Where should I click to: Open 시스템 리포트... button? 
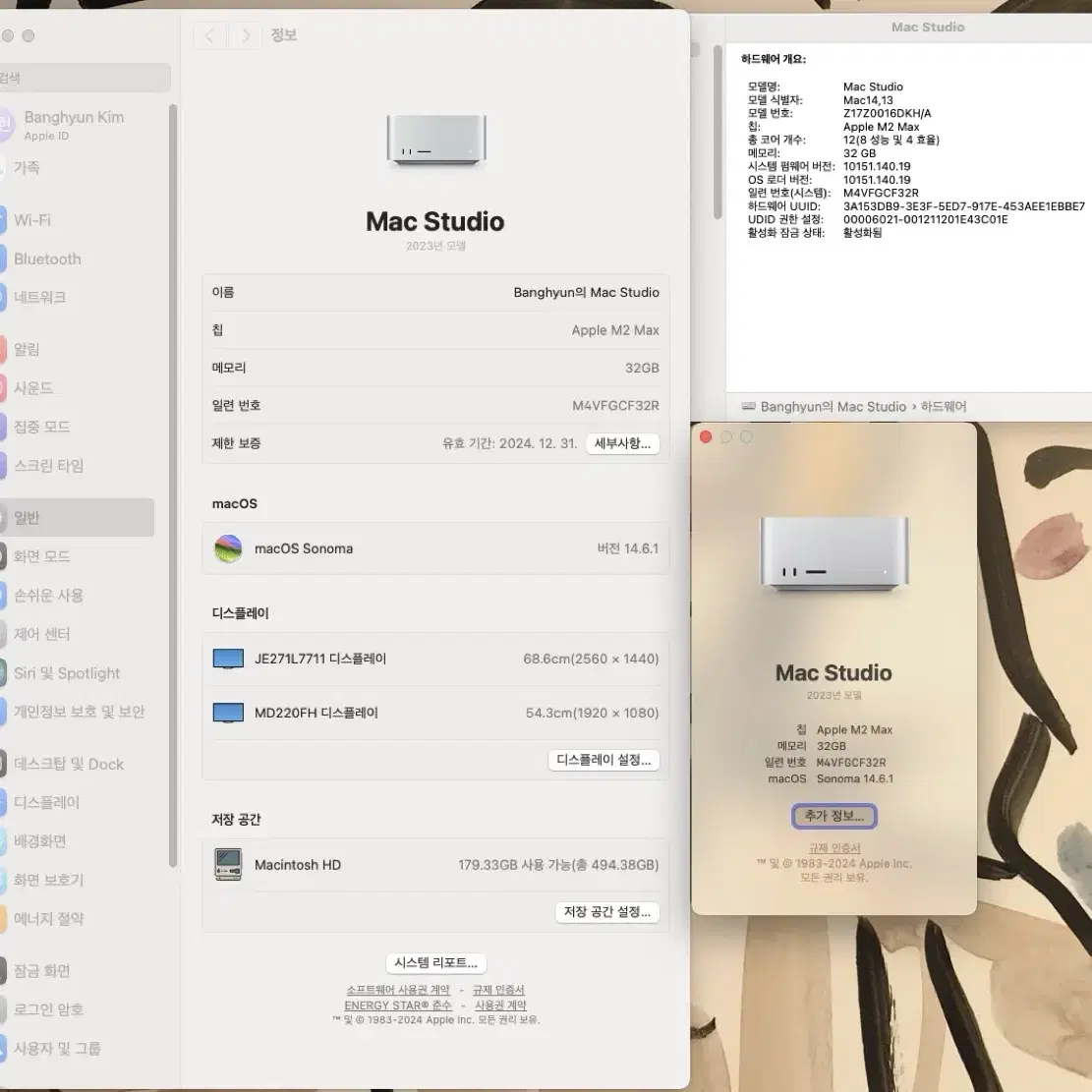(436, 963)
